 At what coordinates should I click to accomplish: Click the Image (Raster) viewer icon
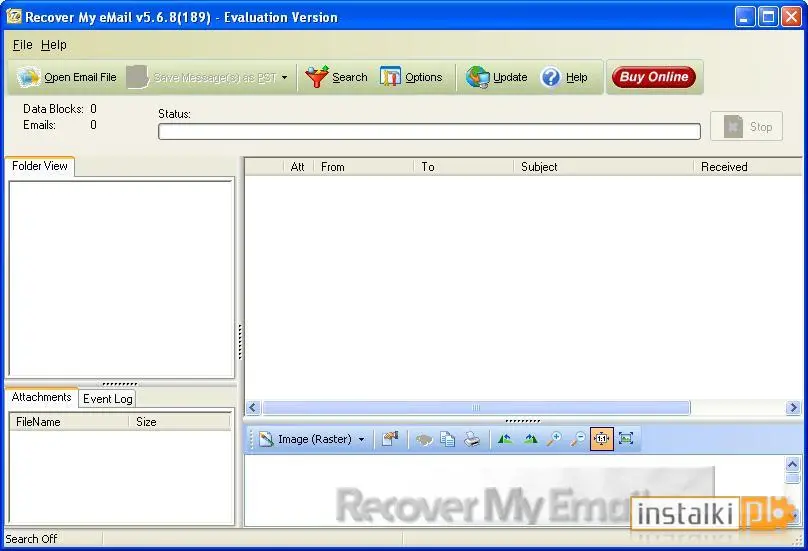[266, 439]
